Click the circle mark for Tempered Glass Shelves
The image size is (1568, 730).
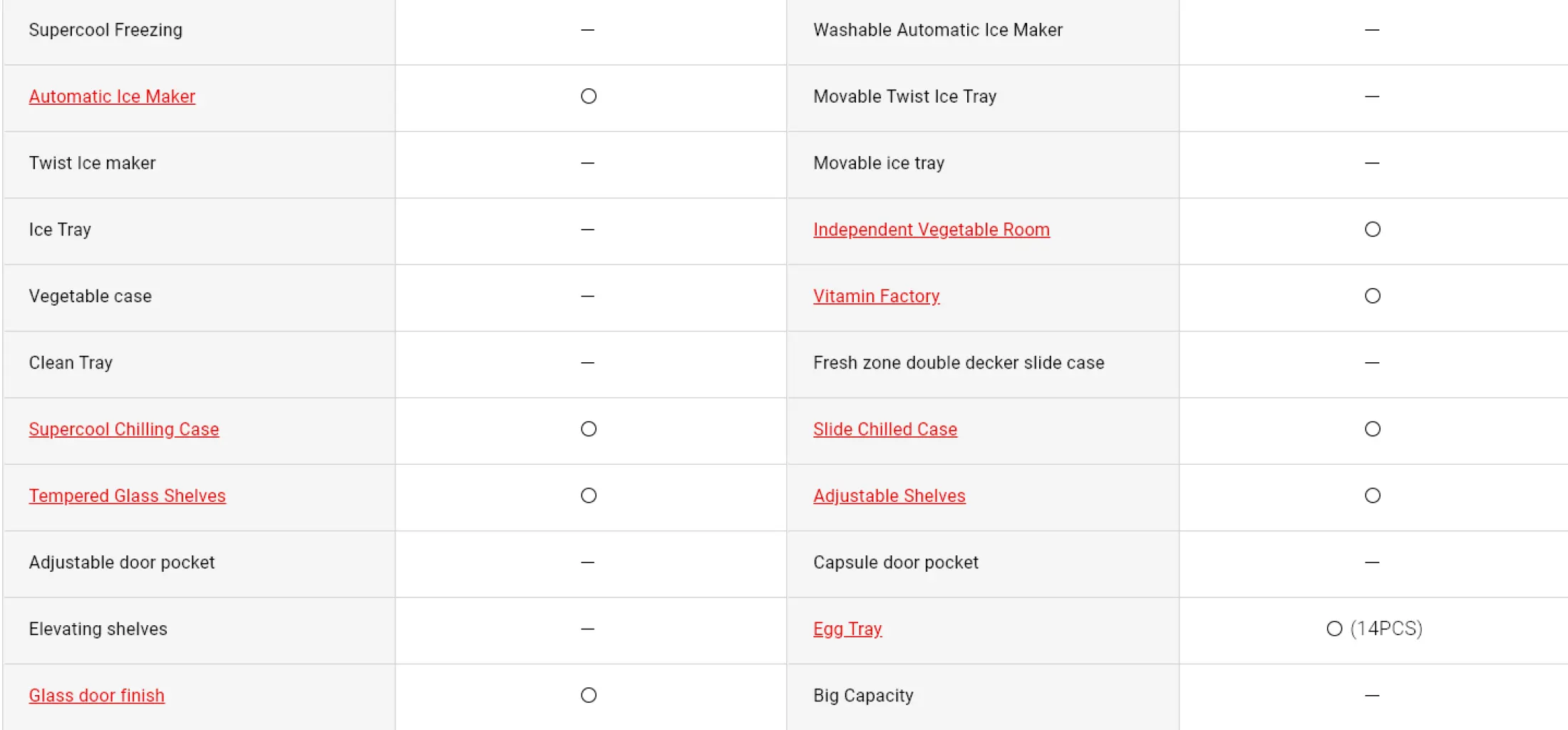tap(588, 495)
